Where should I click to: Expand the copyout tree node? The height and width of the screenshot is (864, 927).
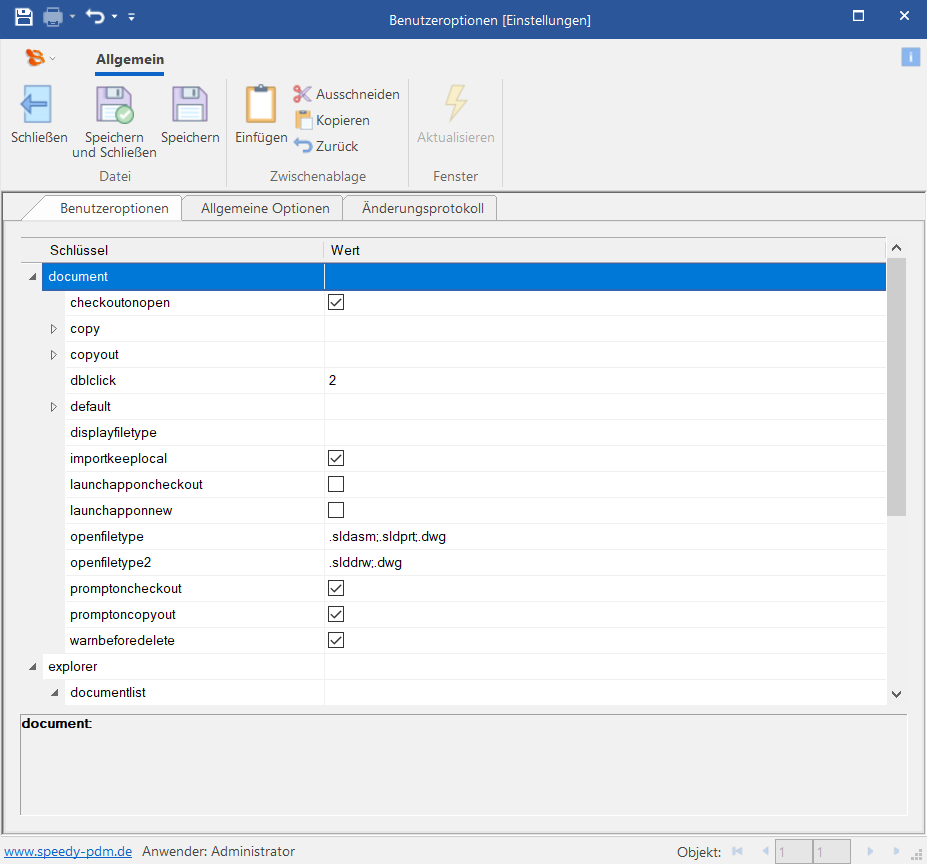pos(54,355)
